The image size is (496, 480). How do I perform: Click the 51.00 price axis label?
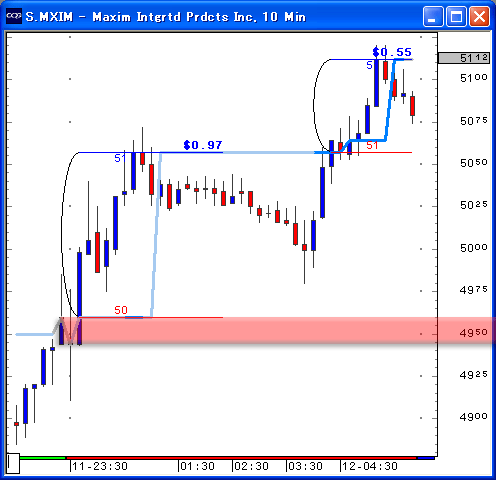474,78
